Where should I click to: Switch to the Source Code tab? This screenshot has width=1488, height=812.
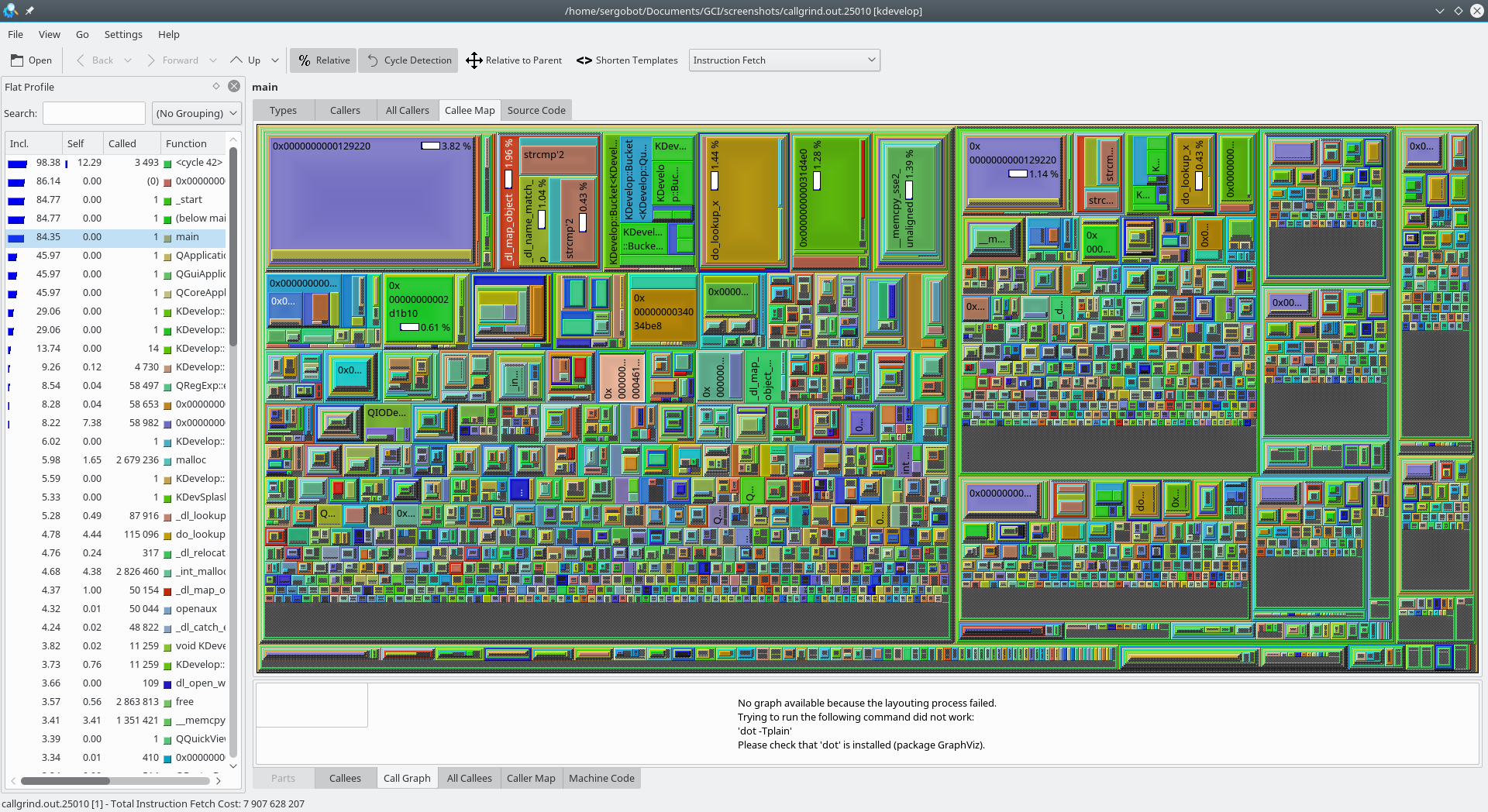[536, 110]
